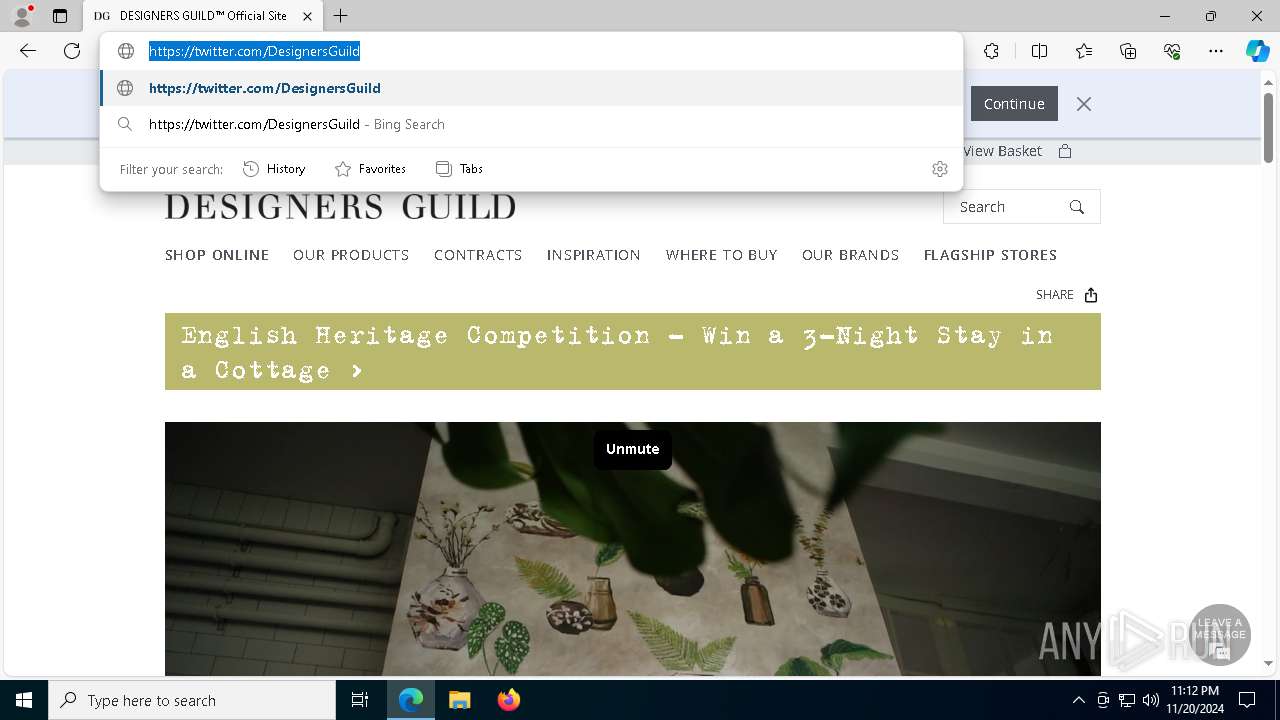The width and height of the screenshot is (1280, 720).
Task: Open the View Basket link
Action: pos(1002,151)
